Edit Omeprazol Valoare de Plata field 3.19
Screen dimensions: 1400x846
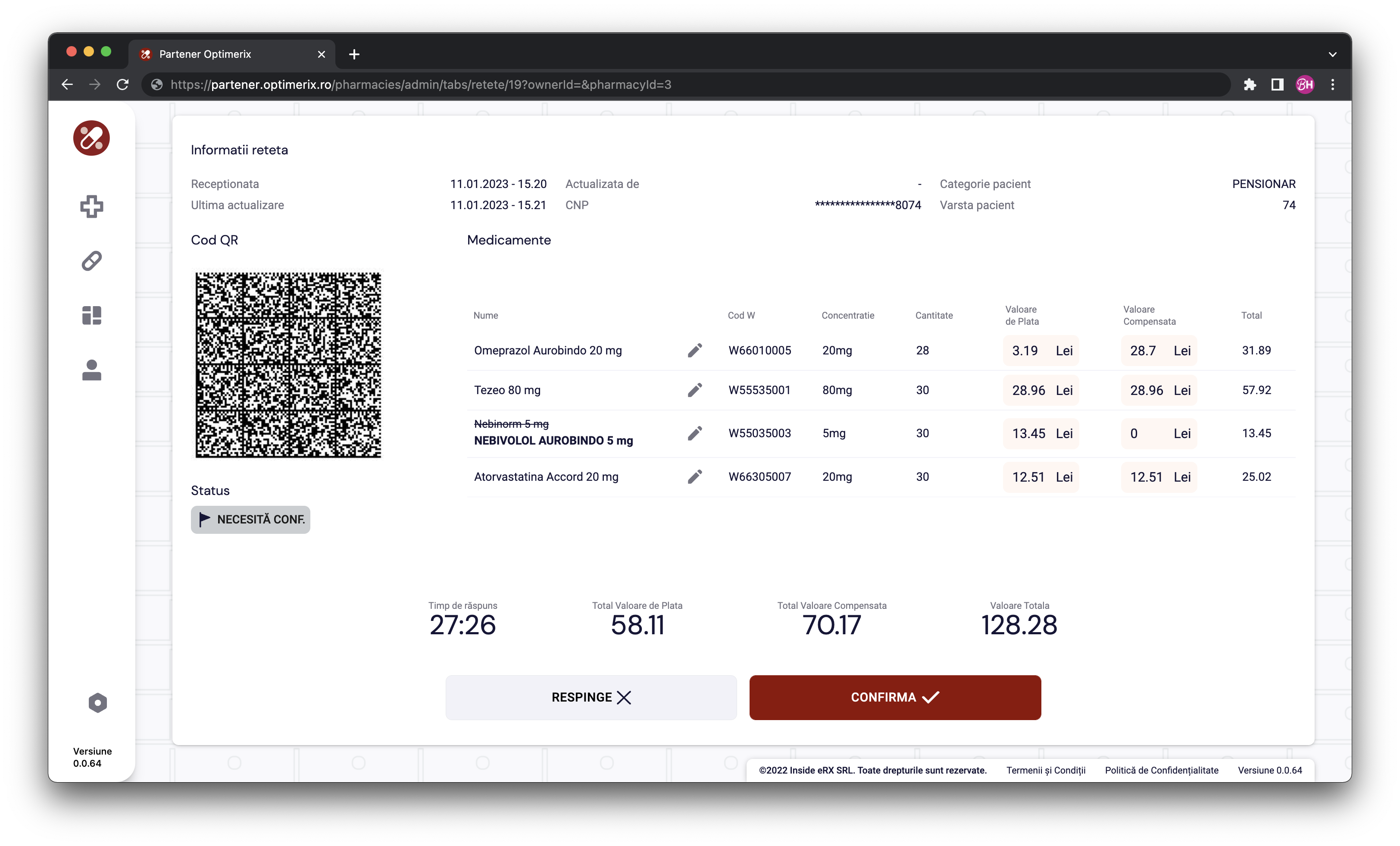click(x=1041, y=350)
